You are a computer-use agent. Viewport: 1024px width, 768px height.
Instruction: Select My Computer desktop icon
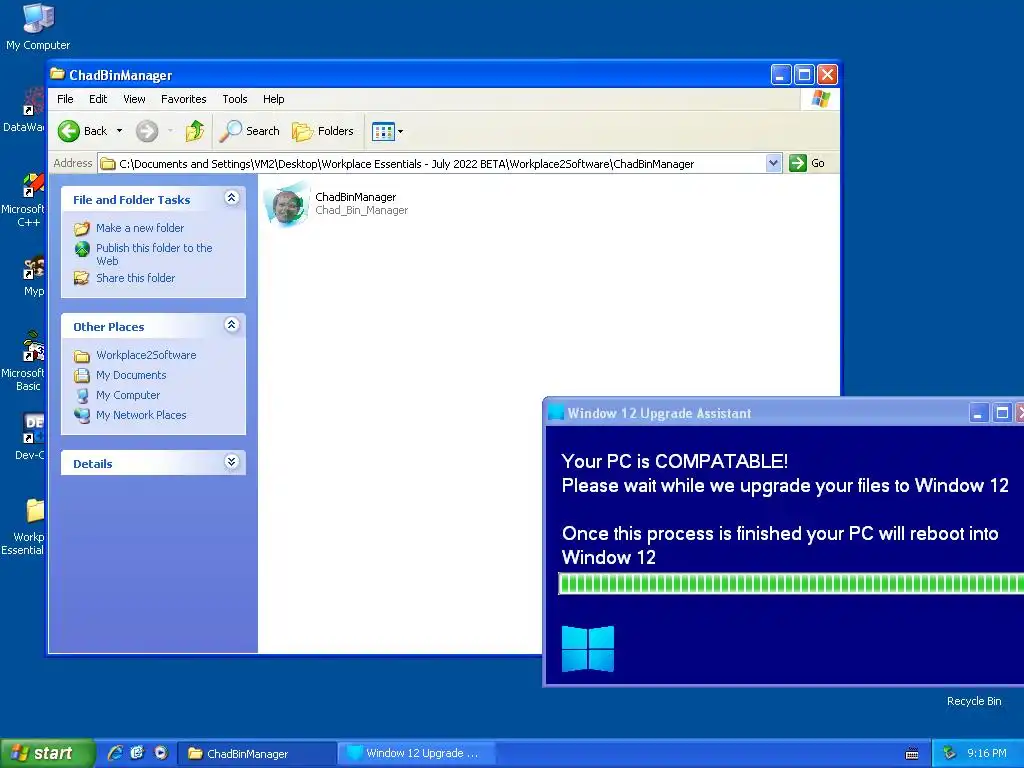point(38,17)
